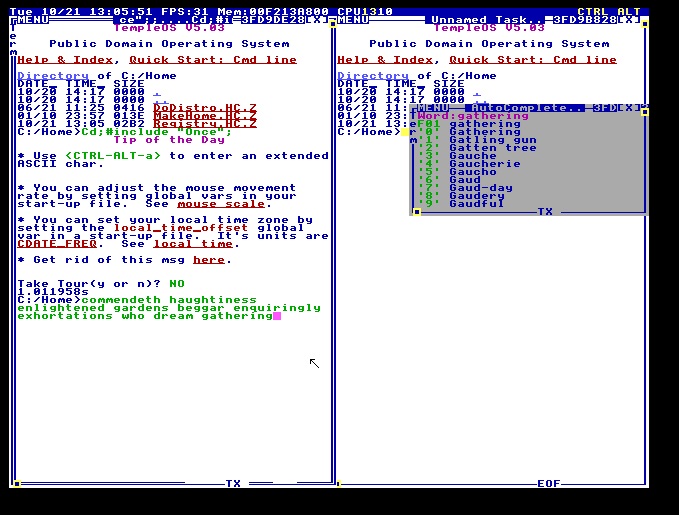Open Quick Start: Cmd line in left window
The width and height of the screenshot is (679, 515).
[x=213, y=60]
